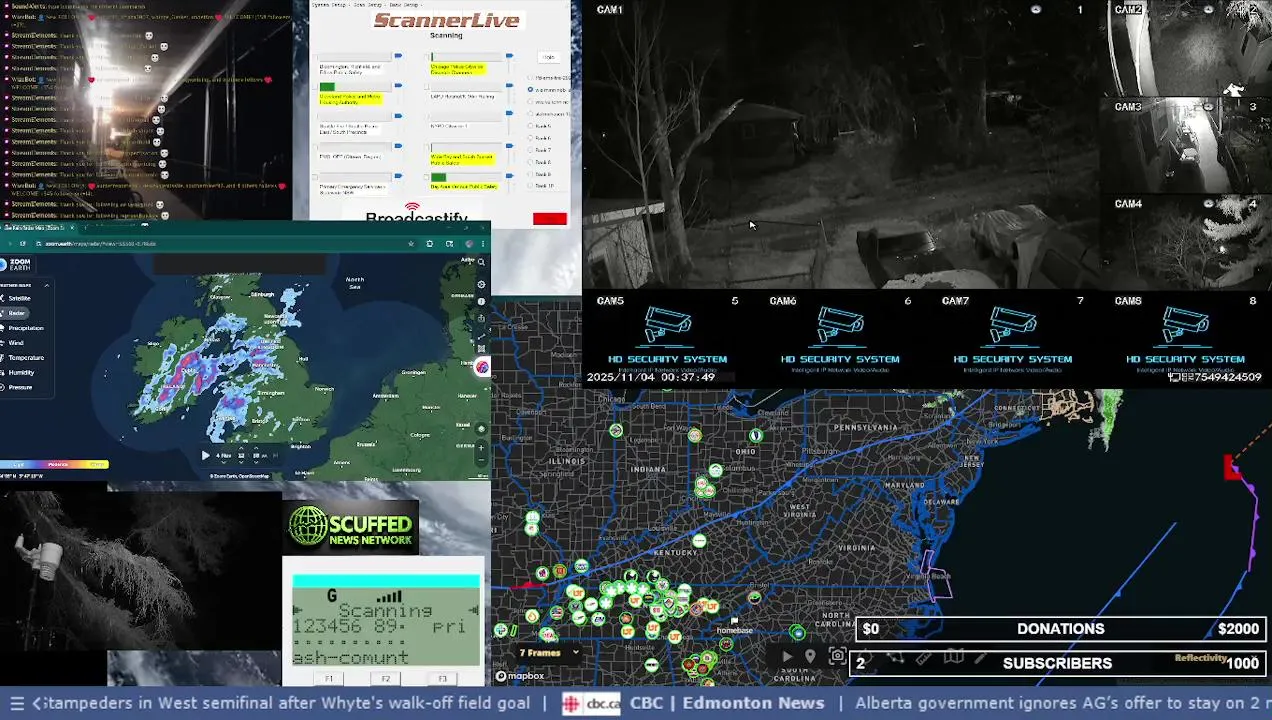Bookmark page with browser star icon

(411, 244)
